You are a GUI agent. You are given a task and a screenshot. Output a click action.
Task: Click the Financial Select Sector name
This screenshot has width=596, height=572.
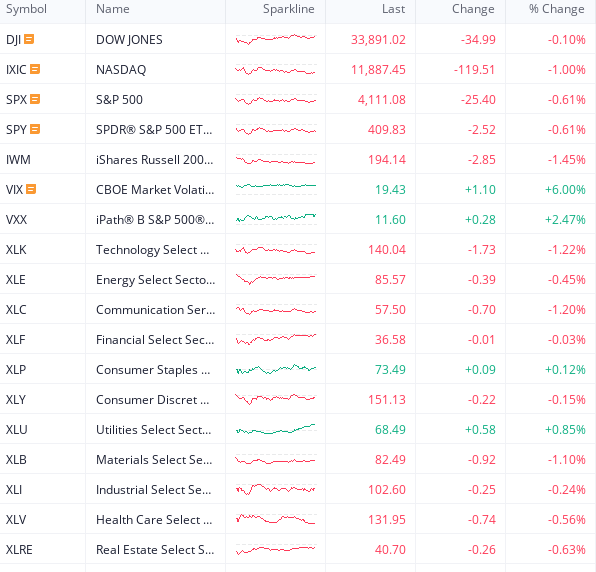click(155, 340)
